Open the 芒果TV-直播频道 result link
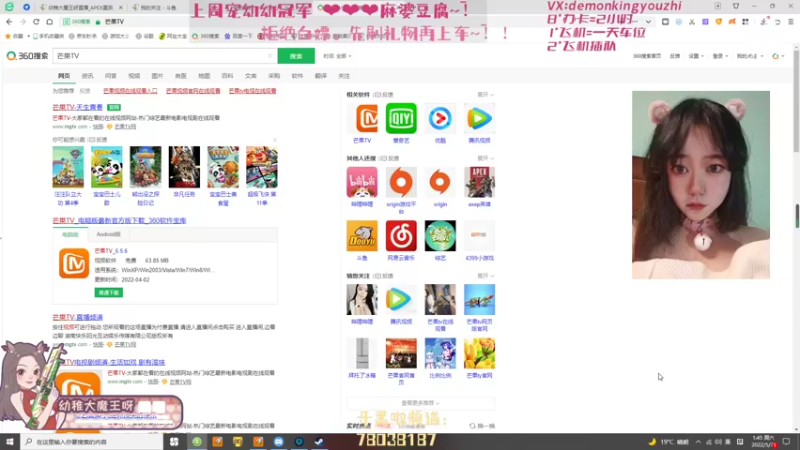The width and height of the screenshot is (800, 450). pos(78,317)
